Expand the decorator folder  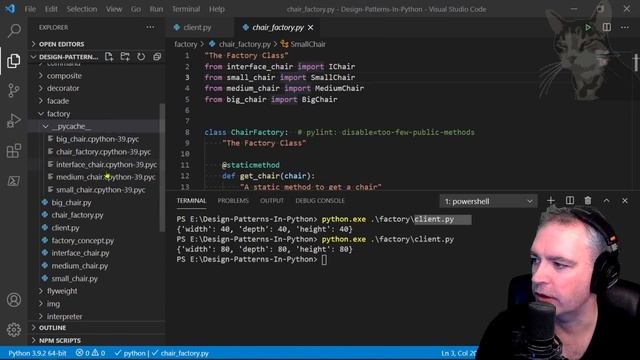tap(63, 88)
